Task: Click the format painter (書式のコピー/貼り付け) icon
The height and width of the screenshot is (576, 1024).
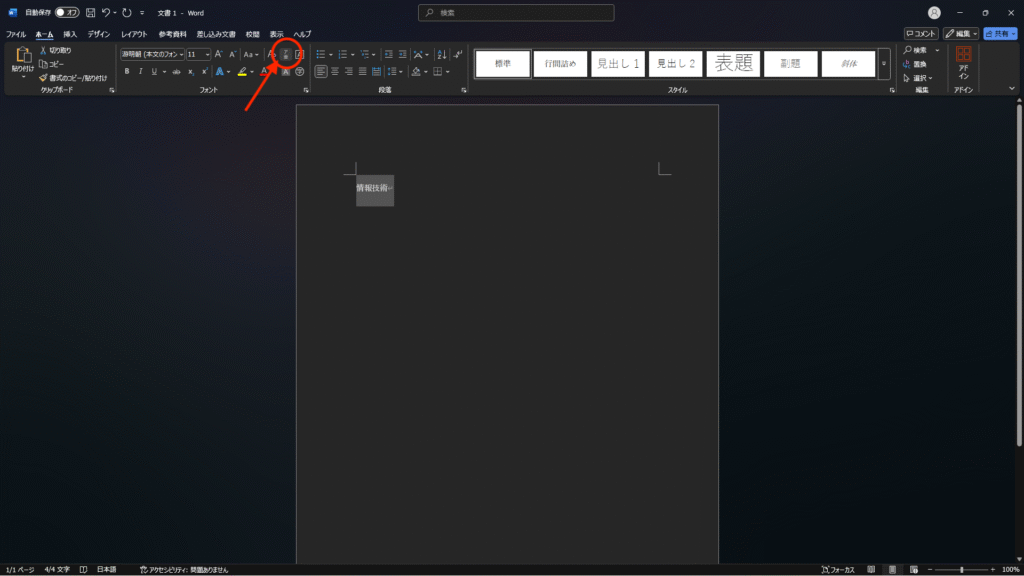Action: 44,77
